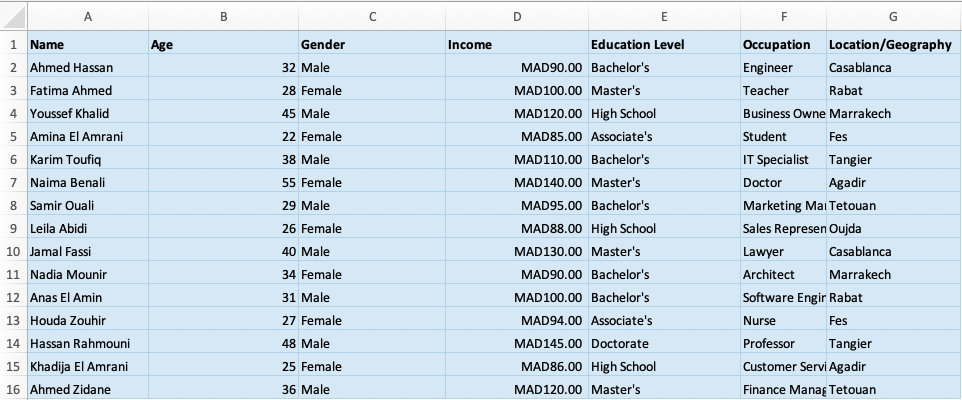Select column B header
The image size is (962, 400).
tap(223, 17)
